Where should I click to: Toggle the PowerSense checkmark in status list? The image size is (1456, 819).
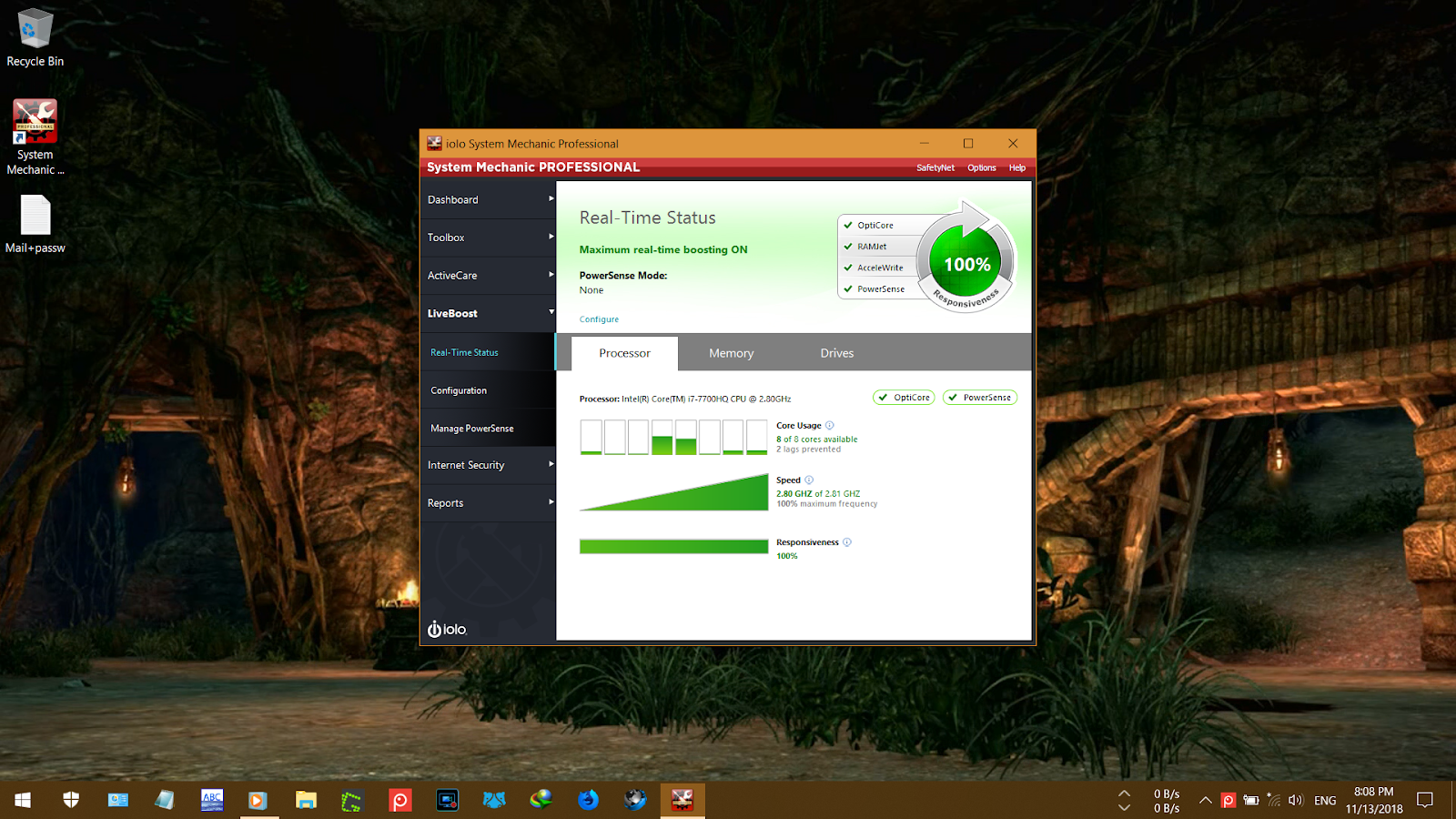point(848,288)
